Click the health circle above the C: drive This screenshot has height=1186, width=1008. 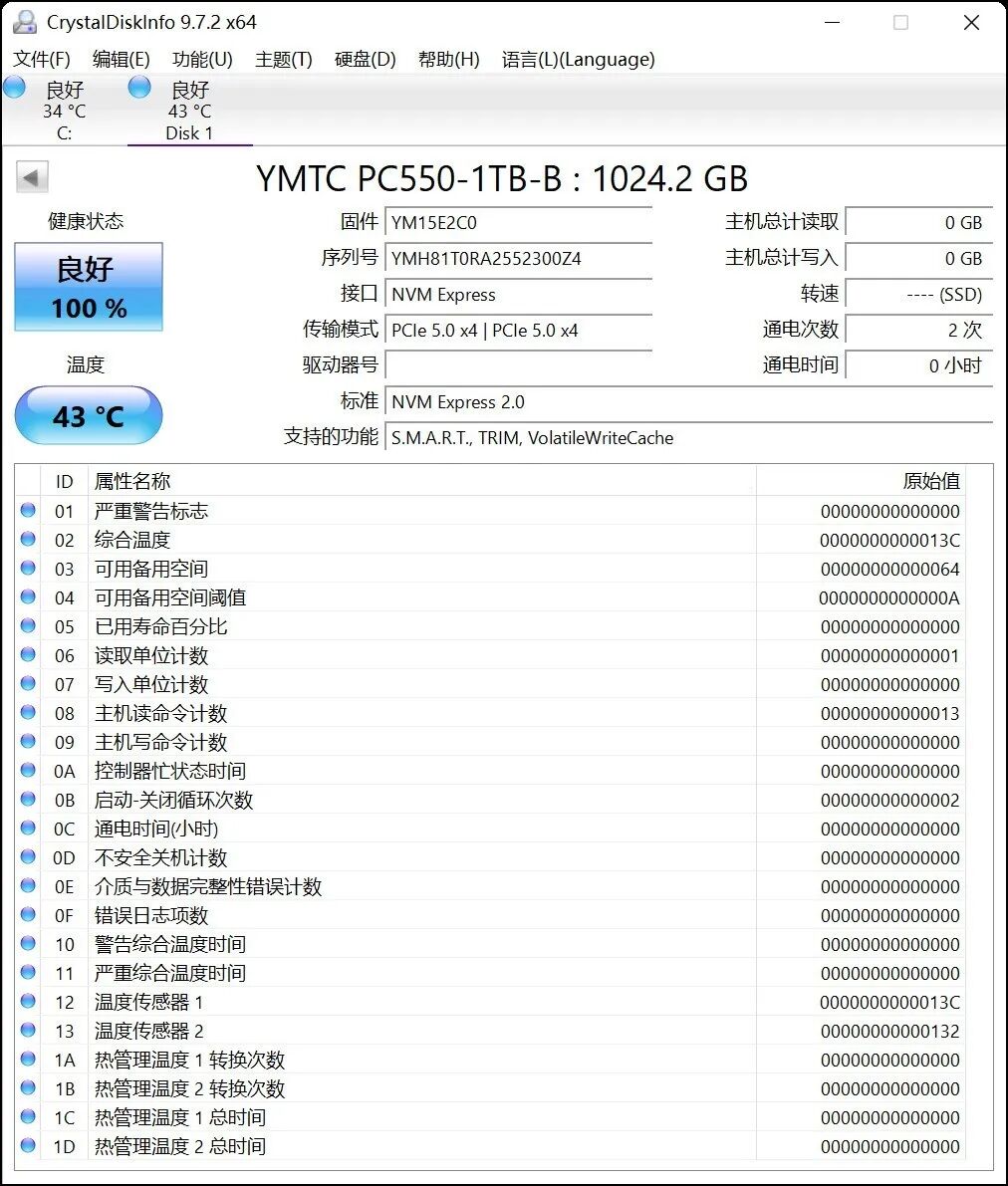point(14,88)
